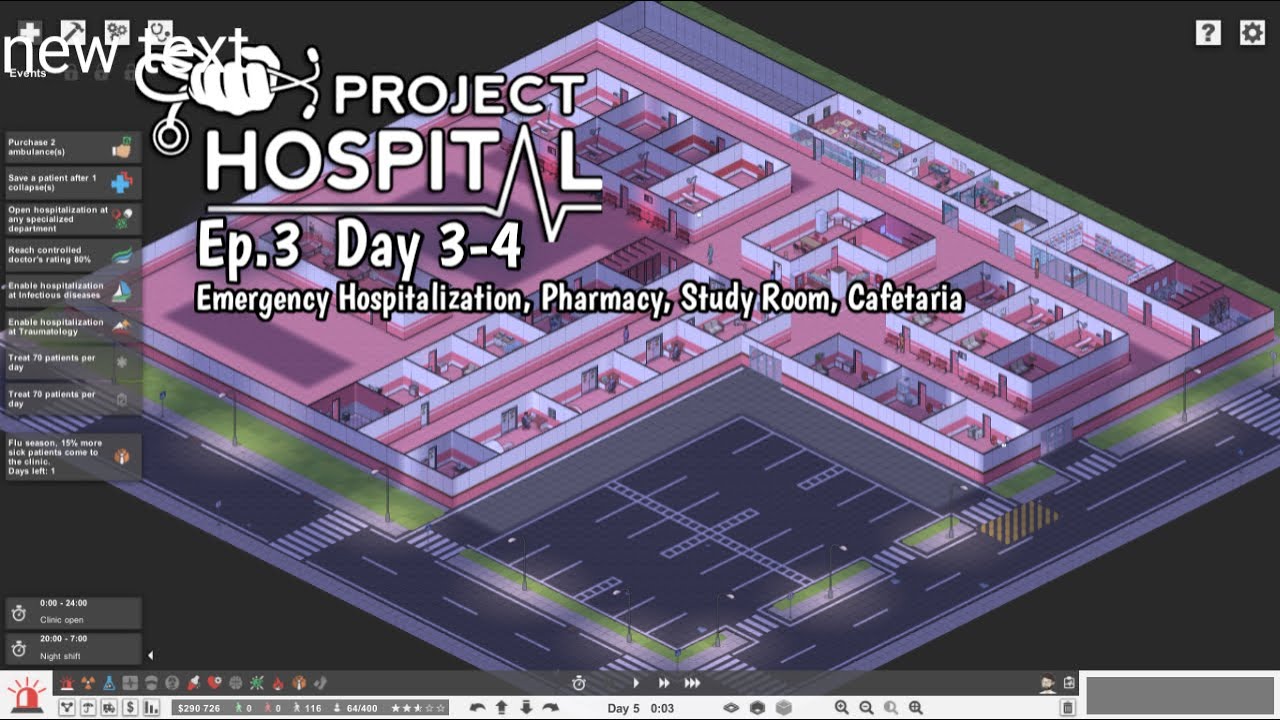This screenshot has height=720, width=1280.
Task: Click the stopwatch icon in the speed bar
Action: (579, 683)
